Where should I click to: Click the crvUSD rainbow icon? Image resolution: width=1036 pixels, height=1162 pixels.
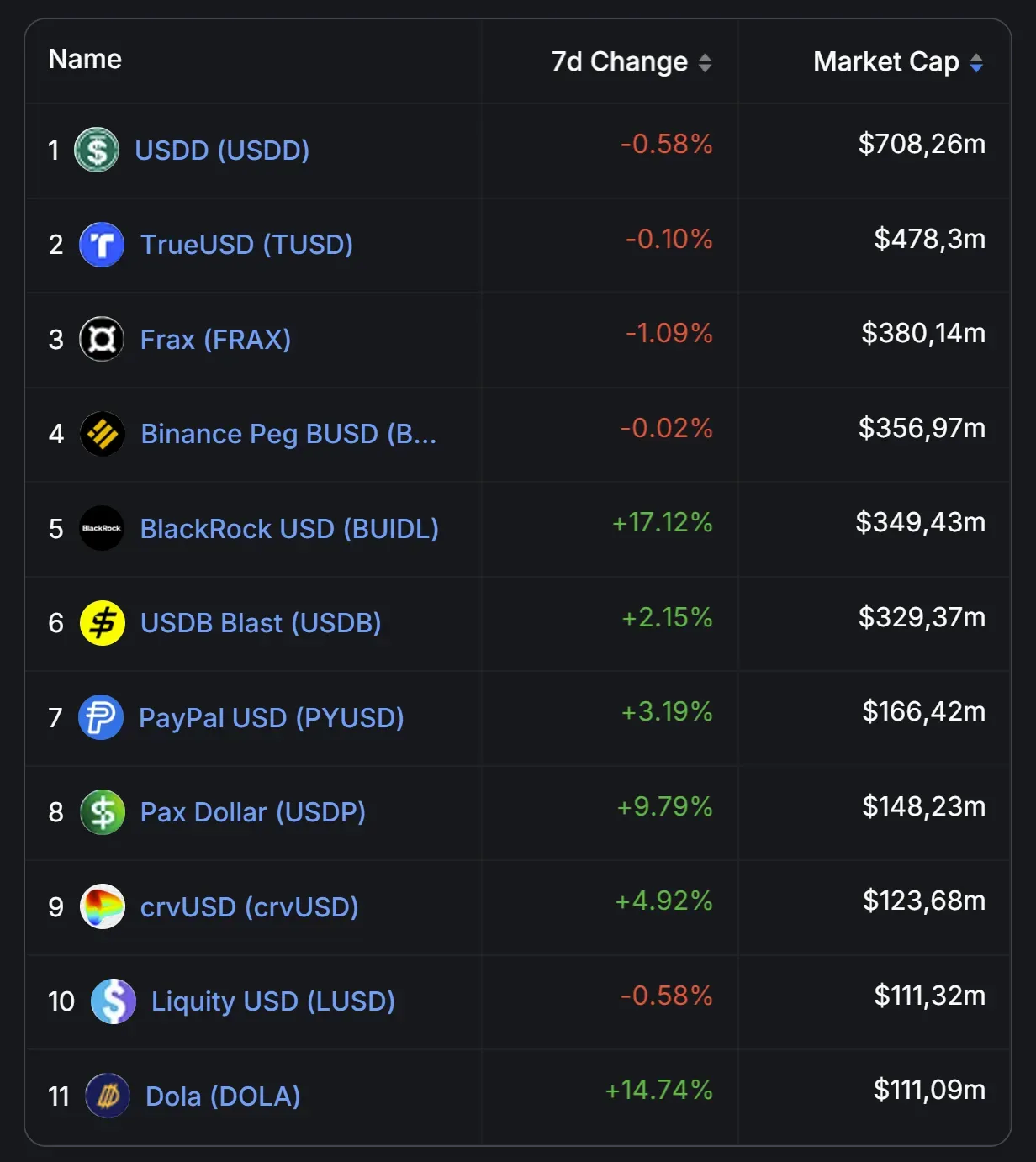point(102,907)
